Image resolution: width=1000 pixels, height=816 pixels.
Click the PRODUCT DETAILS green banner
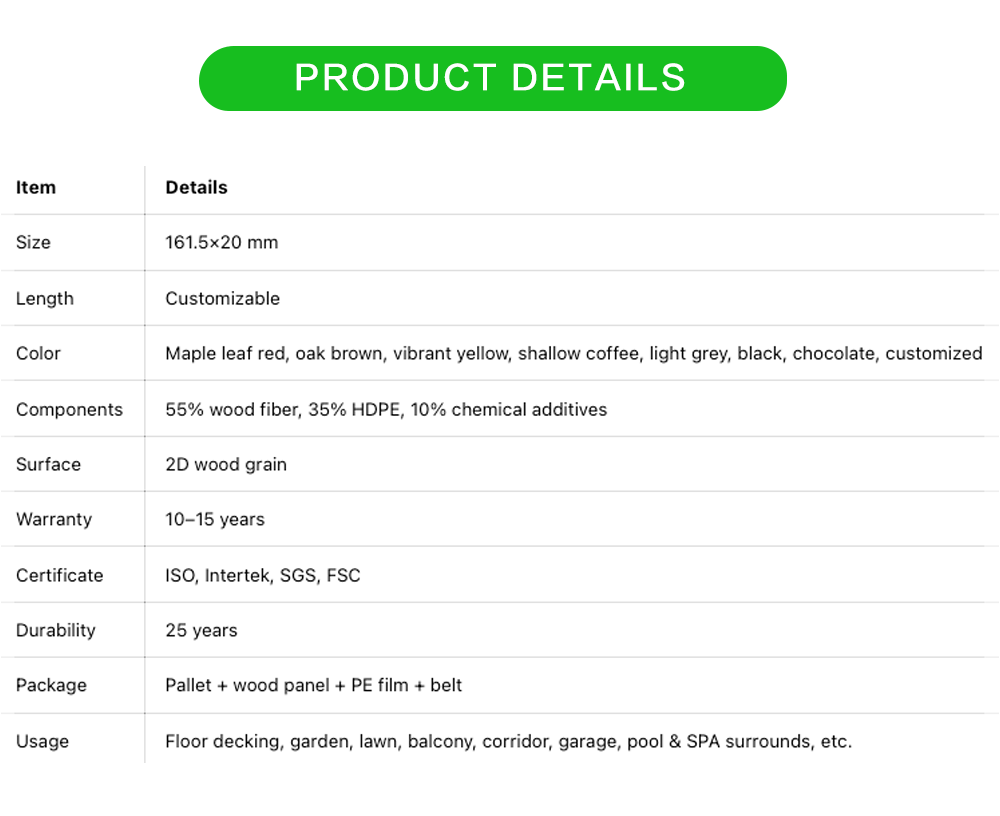pyautogui.click(x=492, y=78)
